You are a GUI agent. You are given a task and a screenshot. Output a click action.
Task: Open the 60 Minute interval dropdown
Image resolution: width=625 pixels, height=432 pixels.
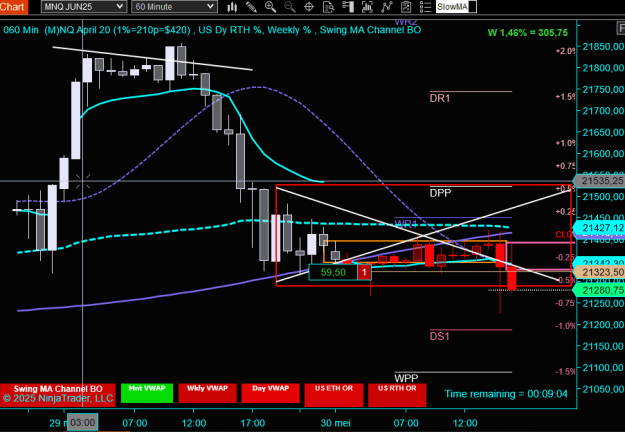(174, 6)
